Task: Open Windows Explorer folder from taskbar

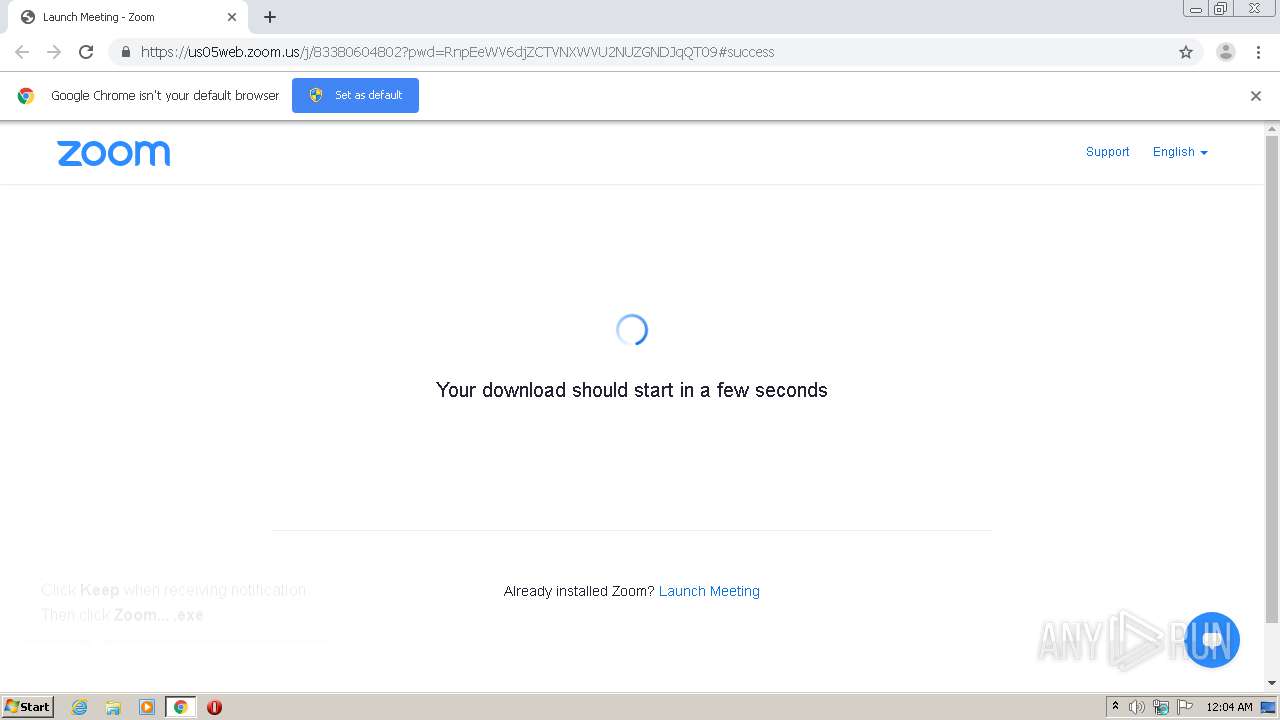Action: pos(113,707)
